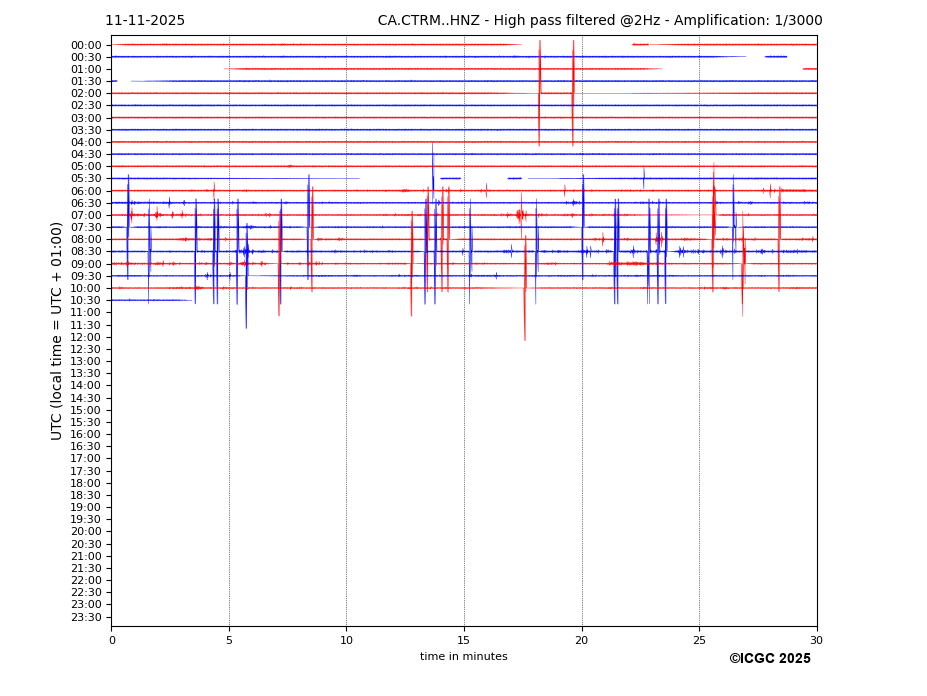Select the 00:00 time row label
The image size is (927, 696).
coord(86,45)
